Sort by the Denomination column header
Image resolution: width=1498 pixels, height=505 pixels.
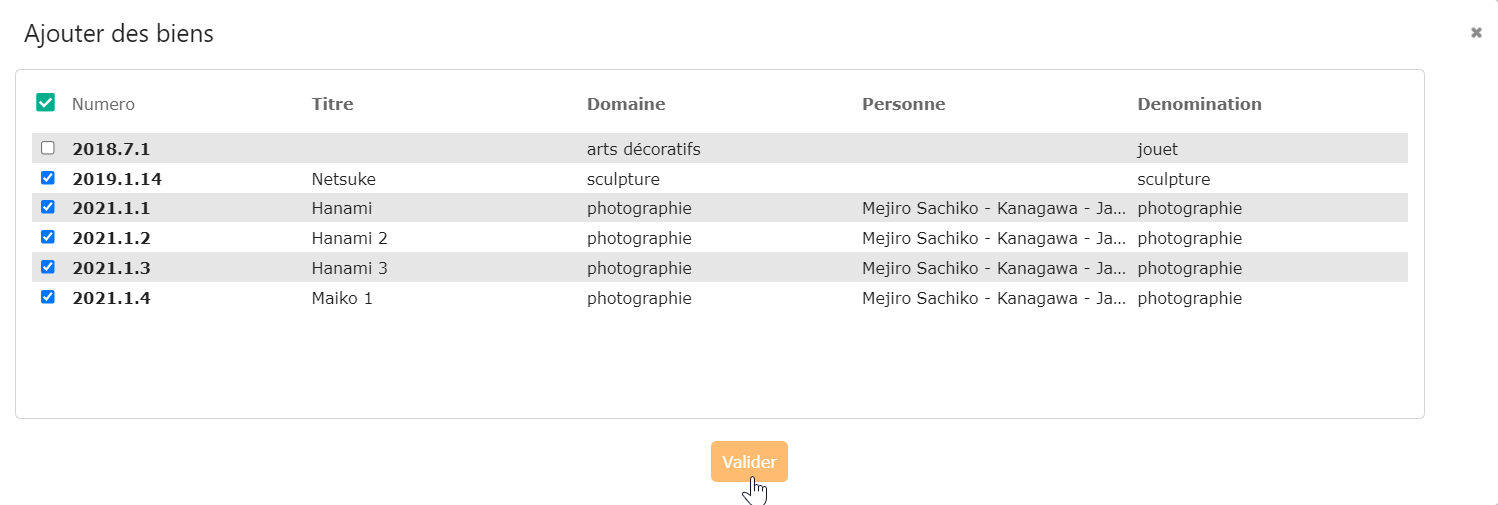1199,104
